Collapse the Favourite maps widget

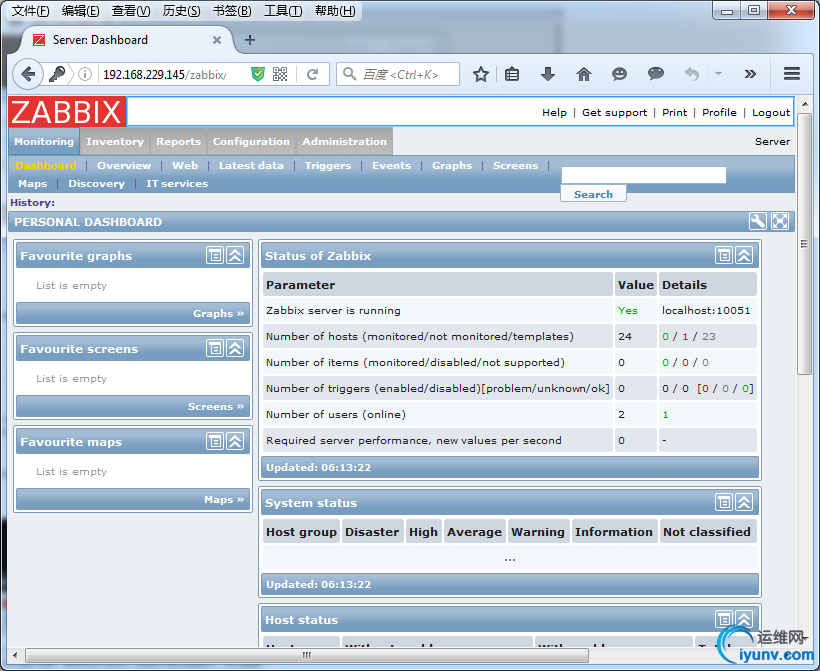[x=235, y=441]
